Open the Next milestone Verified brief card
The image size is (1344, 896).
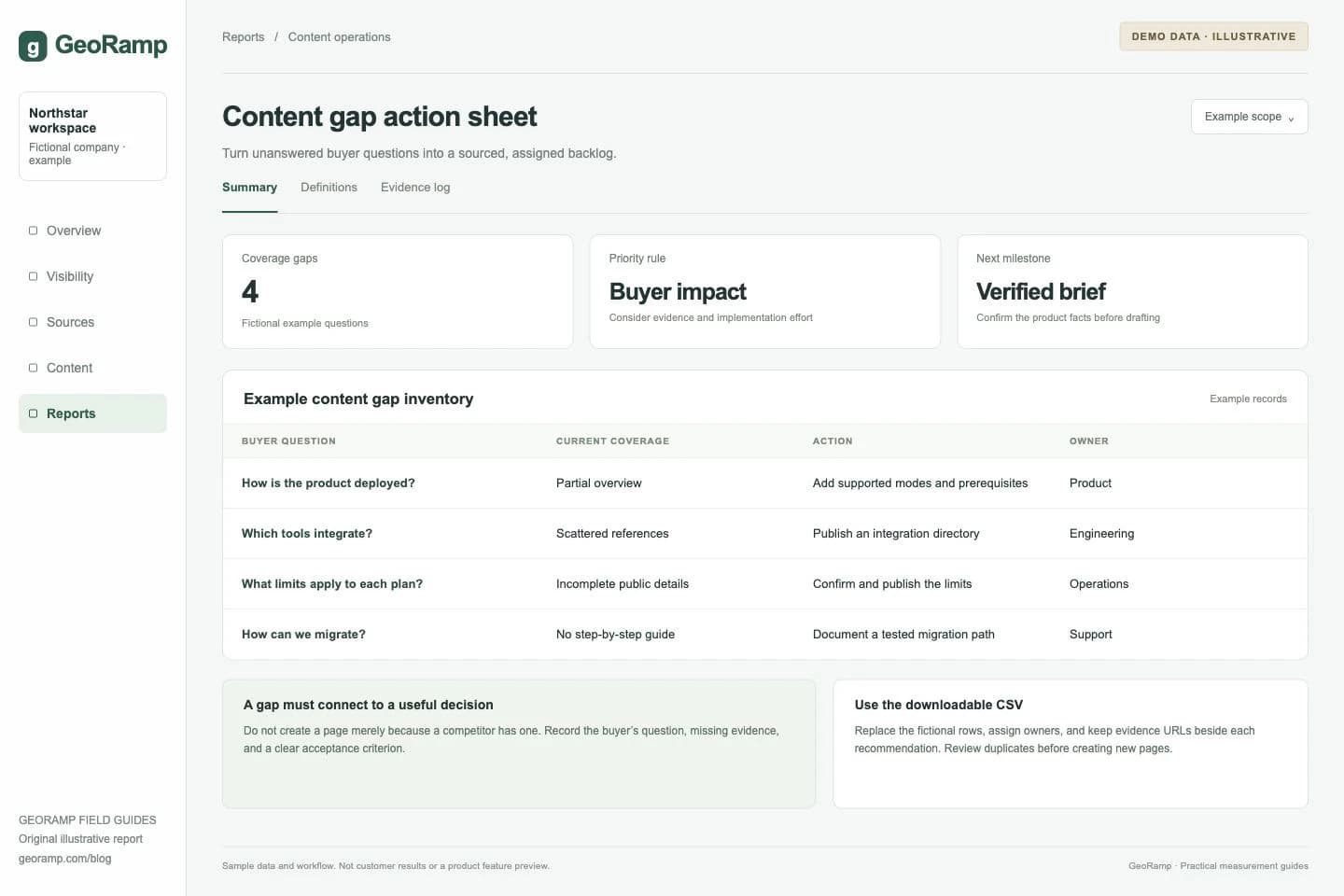(1132, 292)
